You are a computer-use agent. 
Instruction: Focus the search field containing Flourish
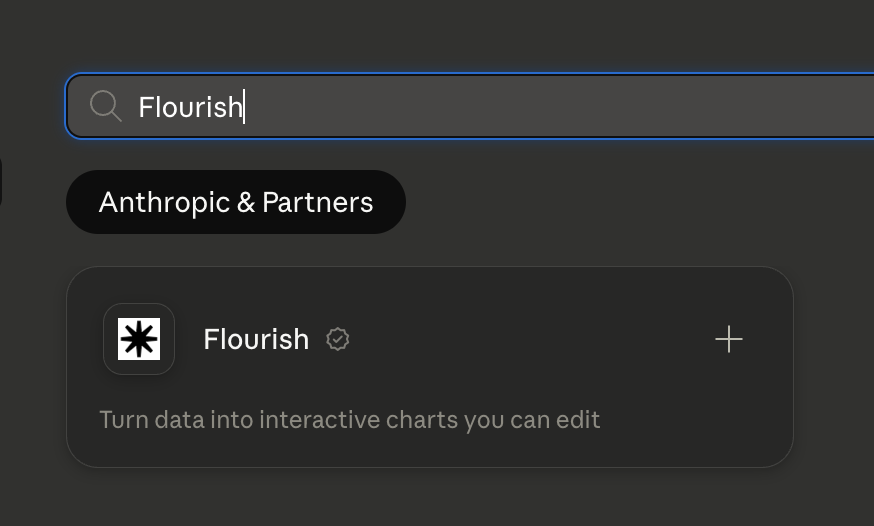click(469, 106)
